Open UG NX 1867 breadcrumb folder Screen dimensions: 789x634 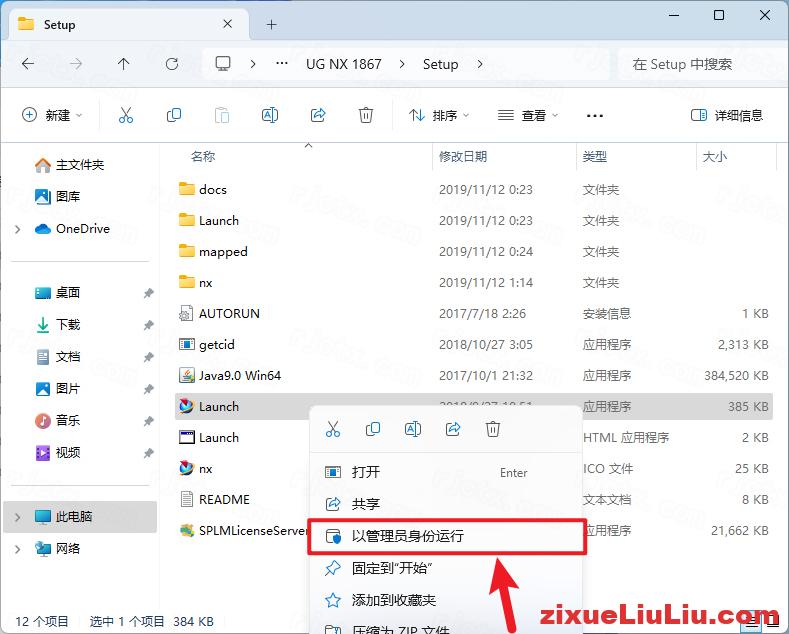[x=344, y=64]
